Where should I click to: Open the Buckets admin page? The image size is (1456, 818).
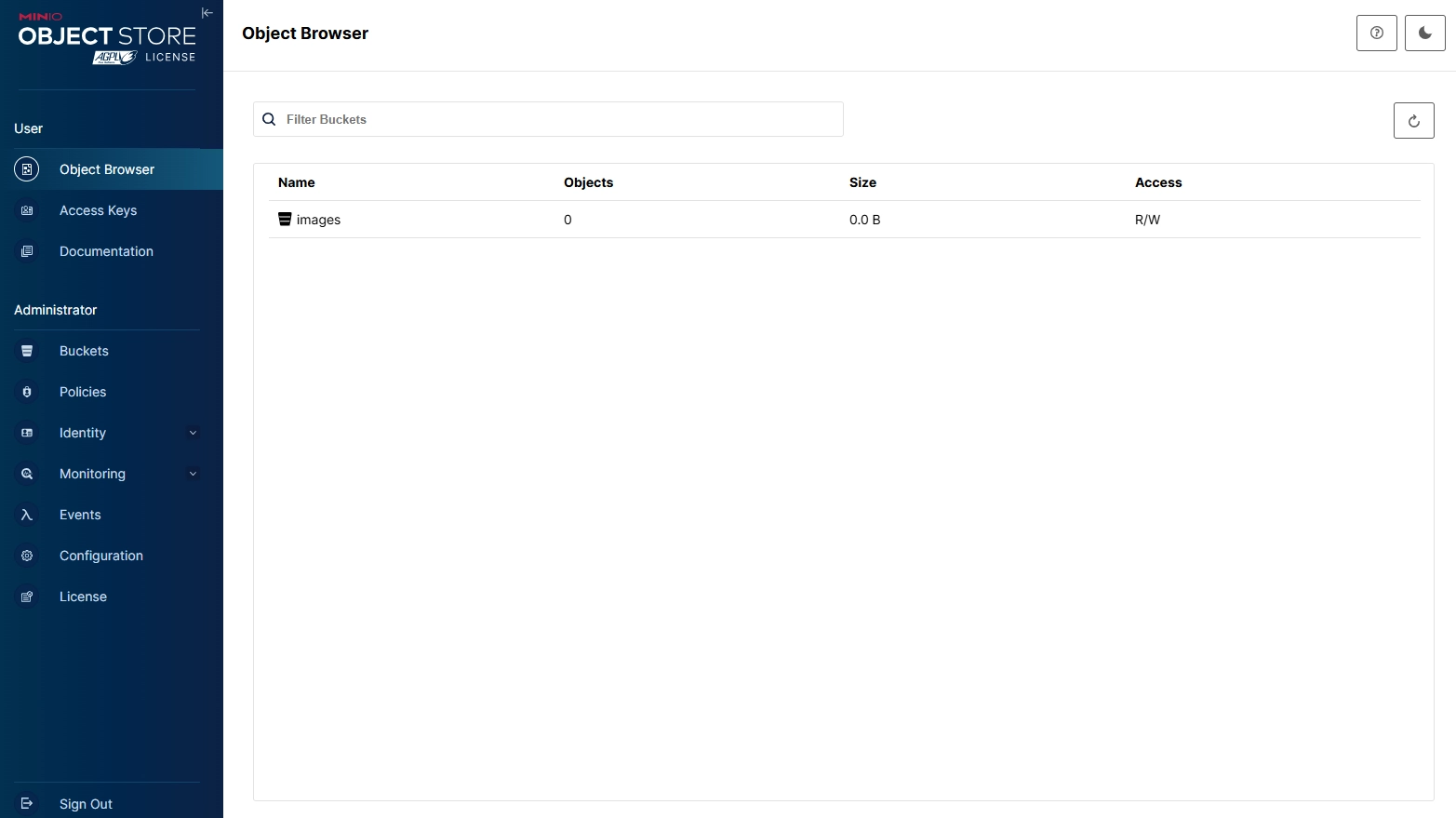coord(84,351)
